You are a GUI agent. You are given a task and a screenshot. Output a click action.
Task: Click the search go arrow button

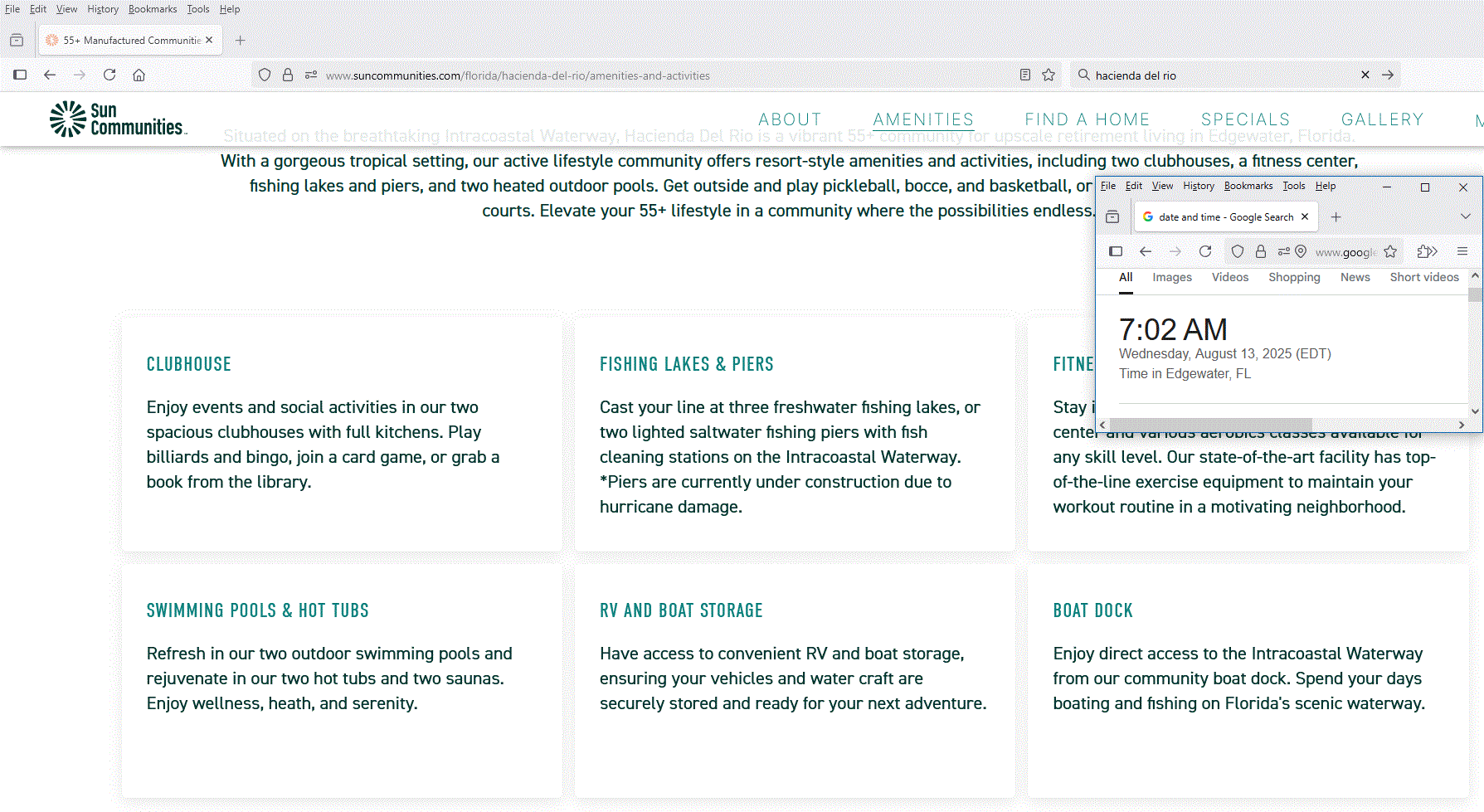coord(1388,75)
